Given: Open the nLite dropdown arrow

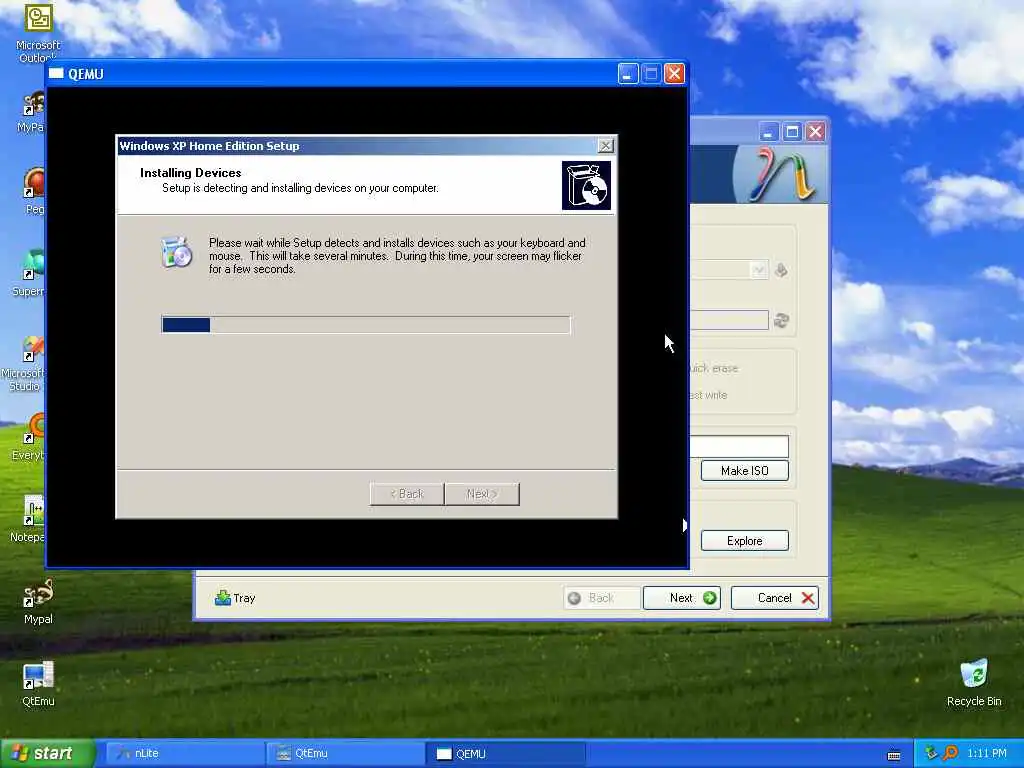Looking at the screenshot, I should 758,270.
